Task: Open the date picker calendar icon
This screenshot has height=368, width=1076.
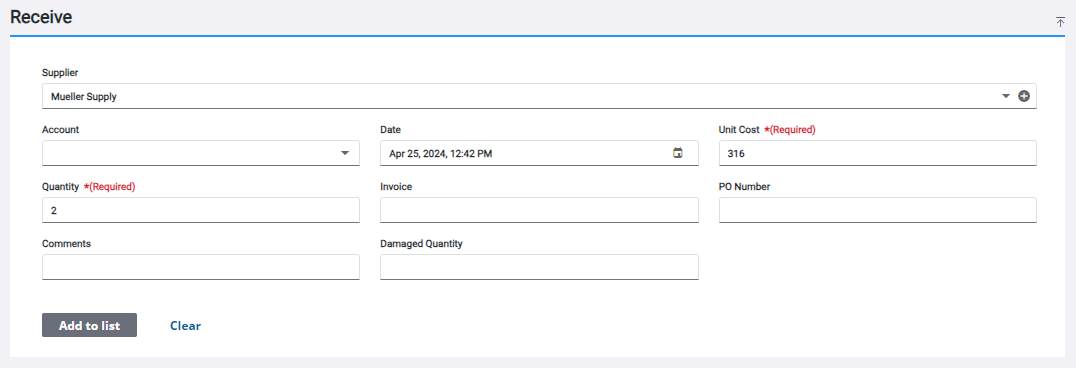Action: tap(678, 153)
